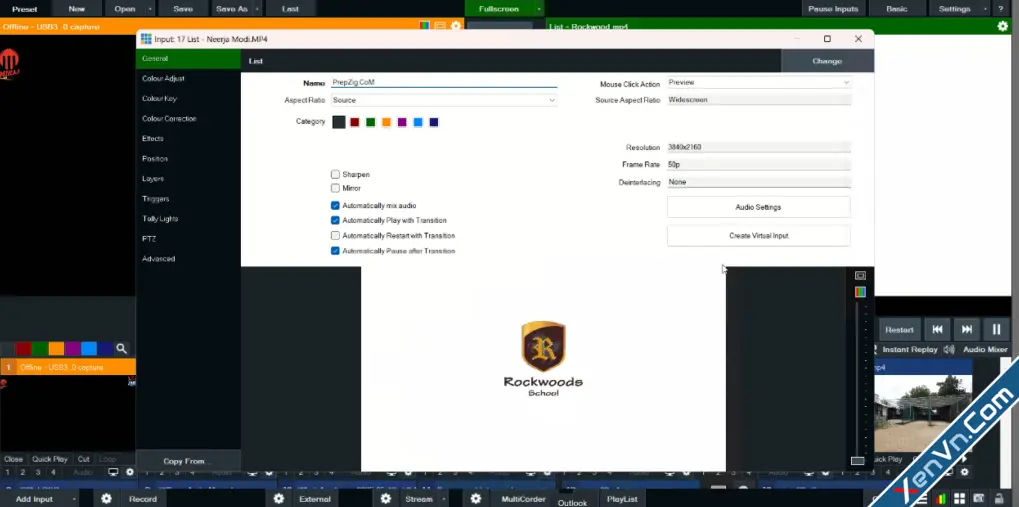Skip to previous item in playlist
This screenshot has height=507, width=1019.
pos(937,330)
